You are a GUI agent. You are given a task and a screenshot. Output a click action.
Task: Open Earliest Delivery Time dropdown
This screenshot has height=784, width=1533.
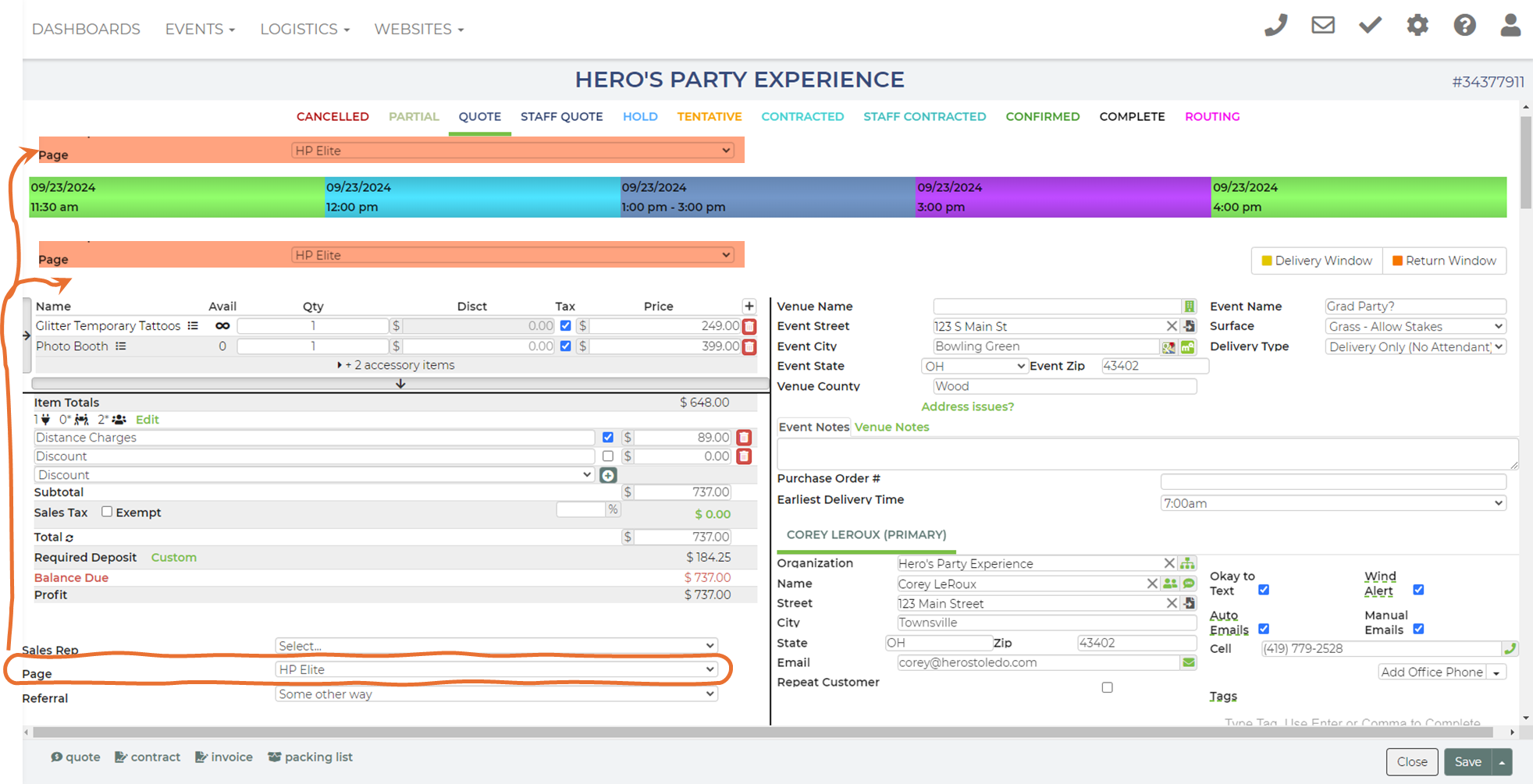coord(1333,503)
